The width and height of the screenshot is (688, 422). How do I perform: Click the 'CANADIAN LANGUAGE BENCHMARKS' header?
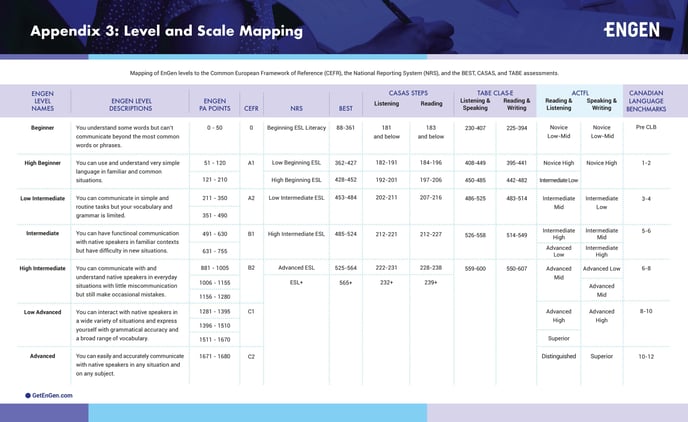646,101
